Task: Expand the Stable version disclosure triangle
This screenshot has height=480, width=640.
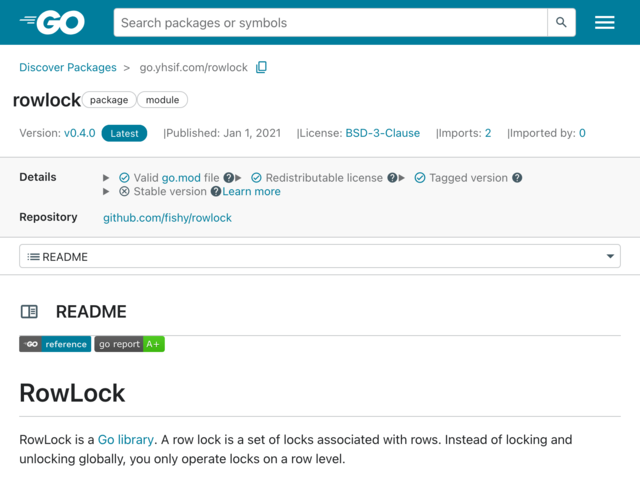Action: click(x=106, y=191)
